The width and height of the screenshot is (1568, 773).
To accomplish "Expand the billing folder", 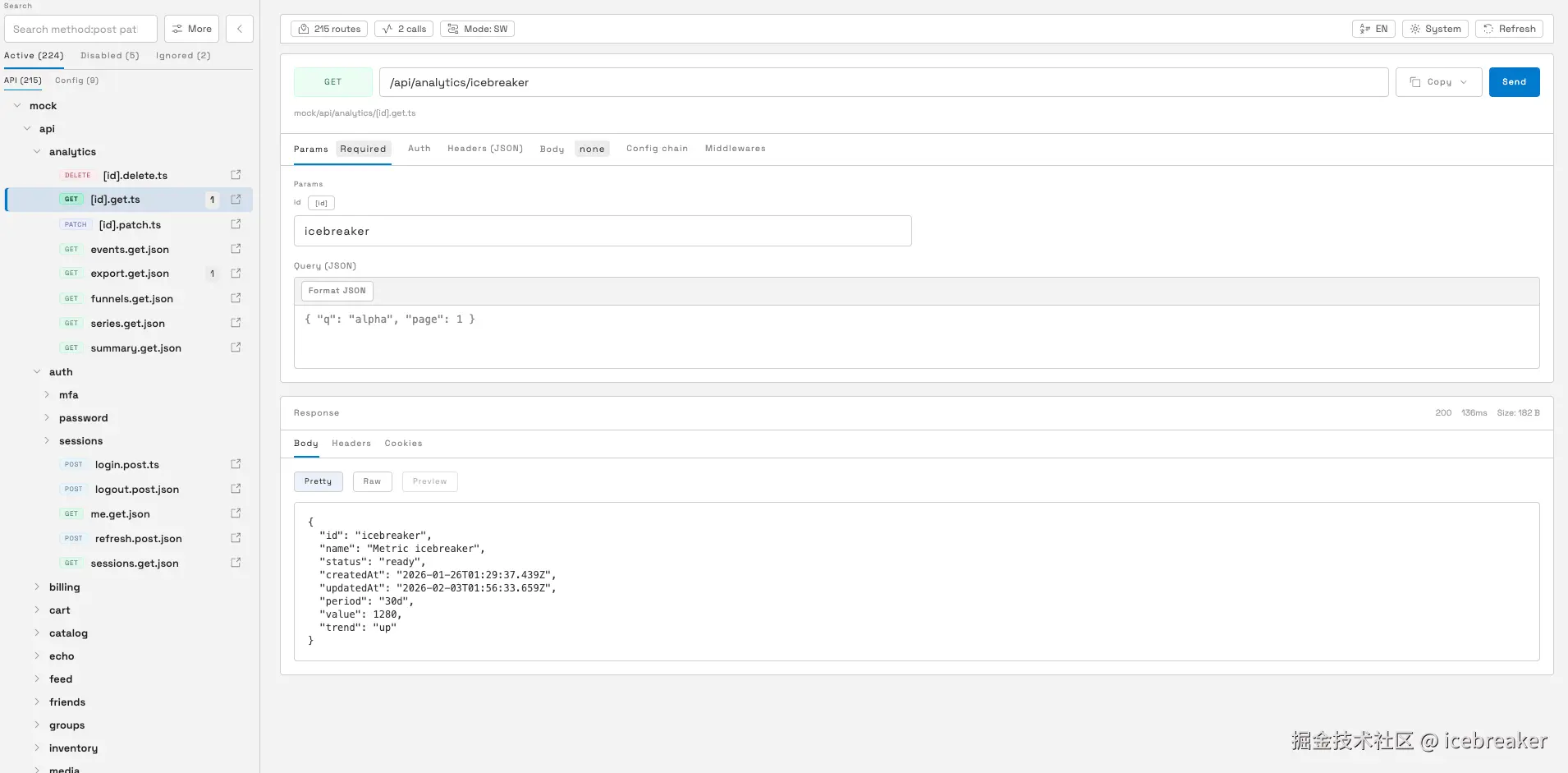I will [37, 587].
